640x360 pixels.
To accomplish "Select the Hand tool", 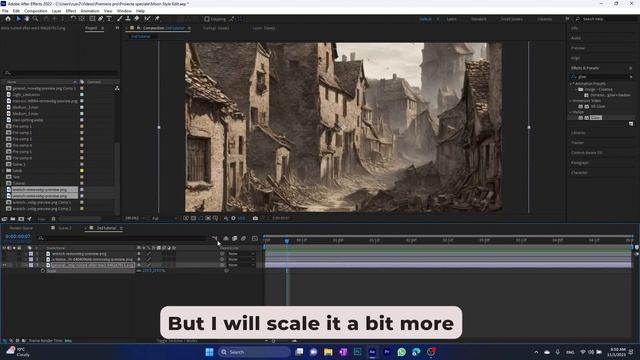I will [x=27, y=19].
